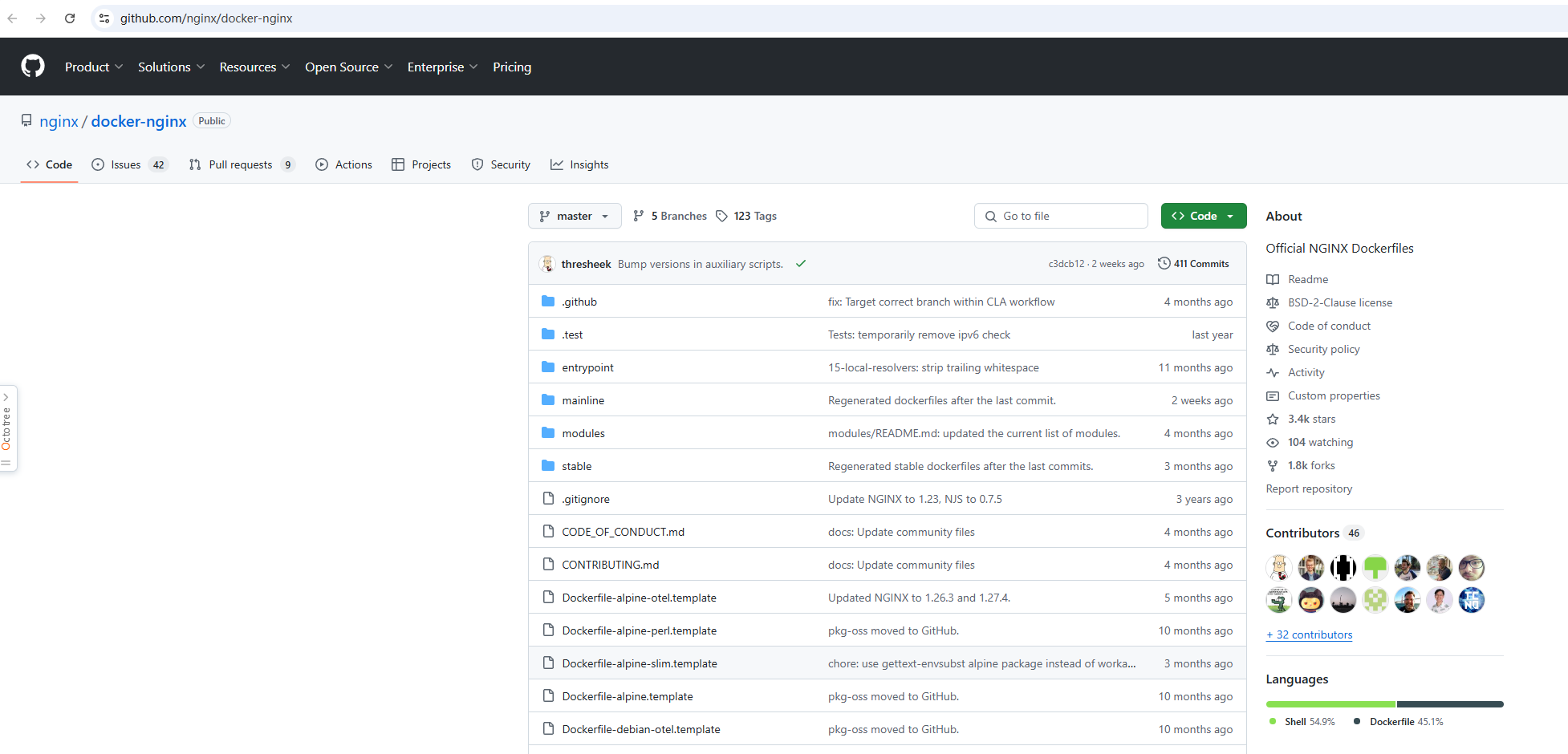
Task: Open commit 'Tests: temporarily remove ipv6 check'
Action: (x=919, y=334)
